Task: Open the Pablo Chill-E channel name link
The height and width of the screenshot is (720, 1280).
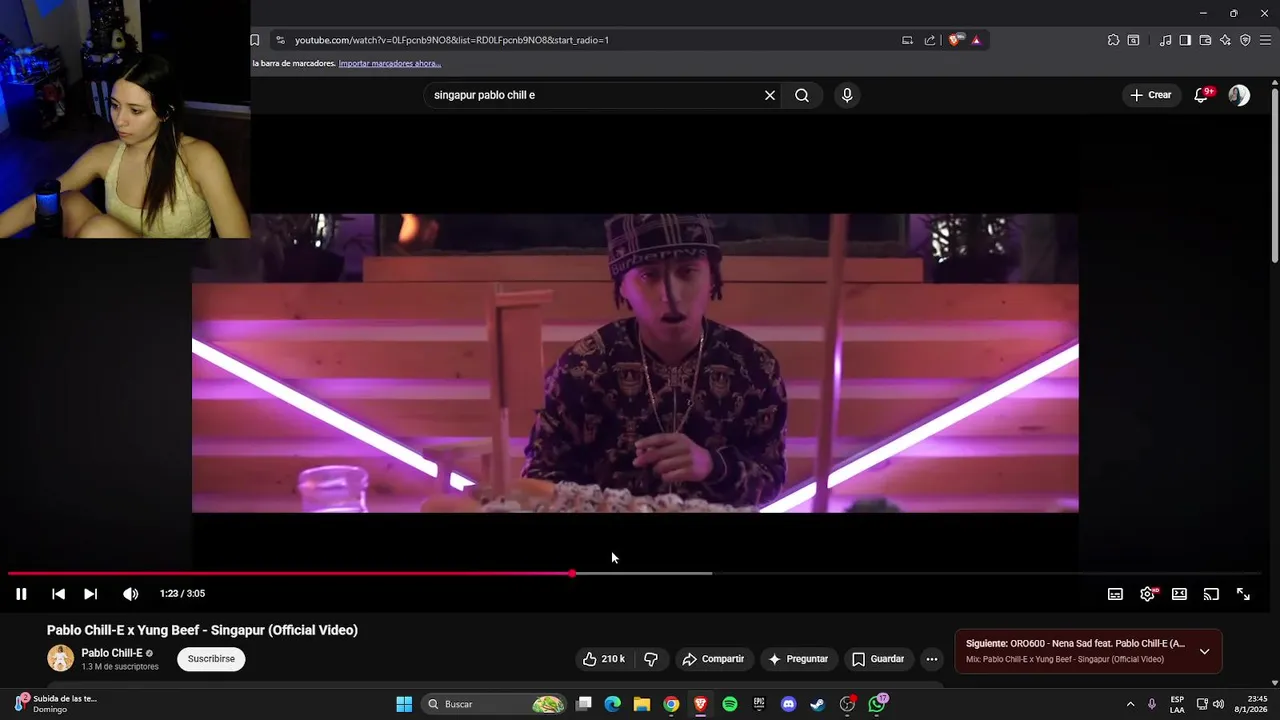Action: [x=112, y=653]
